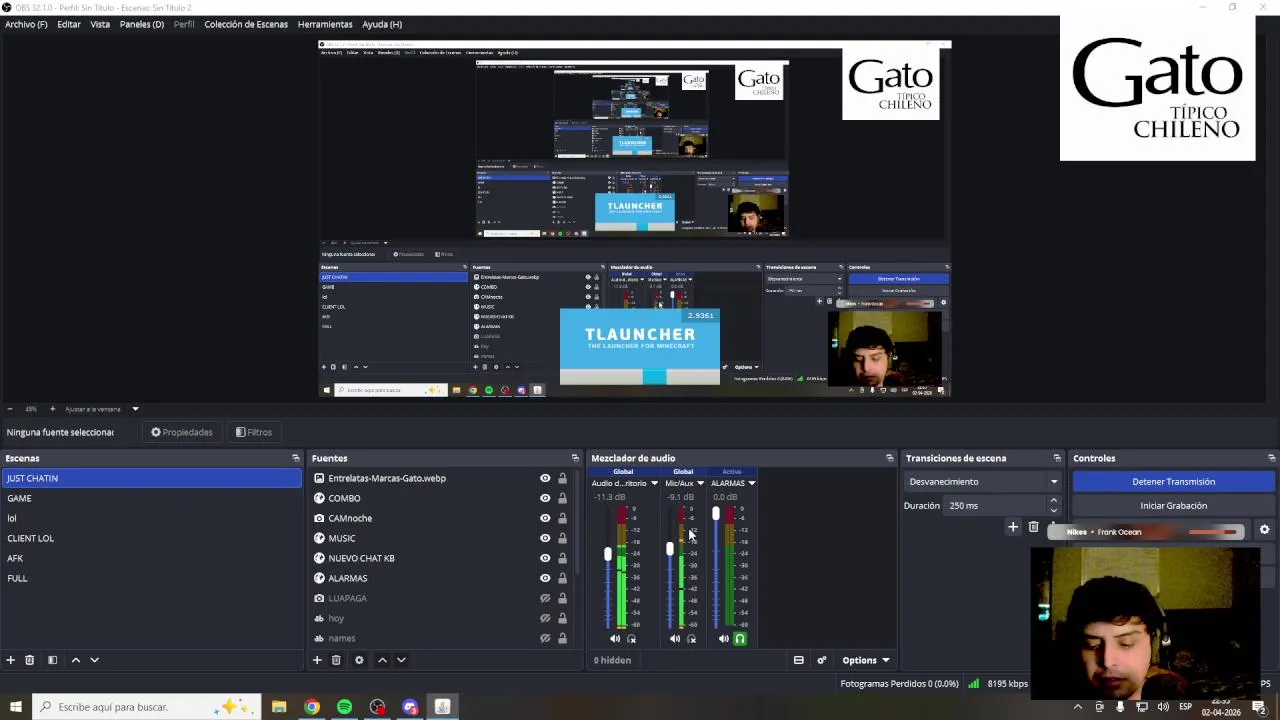Screen dimensions: 1280x720
Task: Open advanced audio properties gears icon
Action: pos(822,660)
